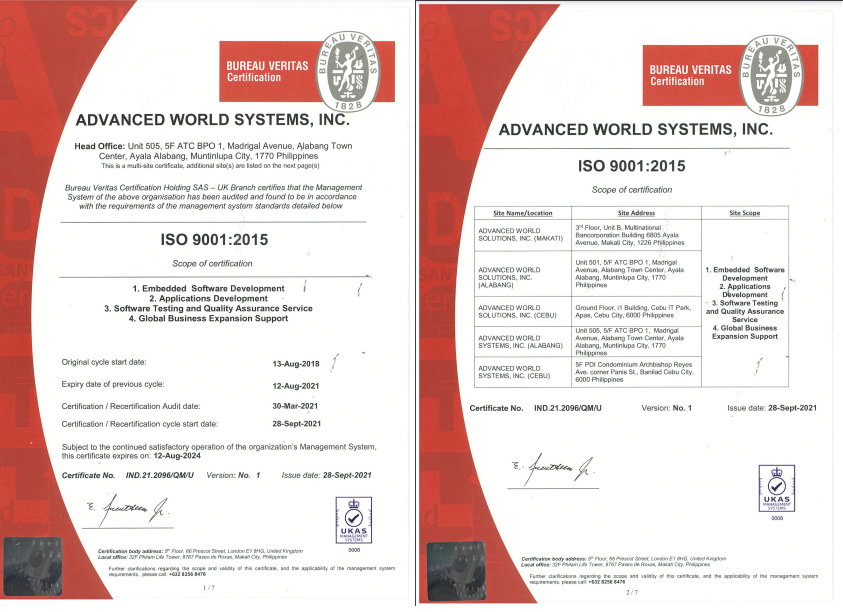Click the 'Original cycle start date:' label
Image resolution: width=843 pixels, height=612 pixels.
click(x=104, y=362)
